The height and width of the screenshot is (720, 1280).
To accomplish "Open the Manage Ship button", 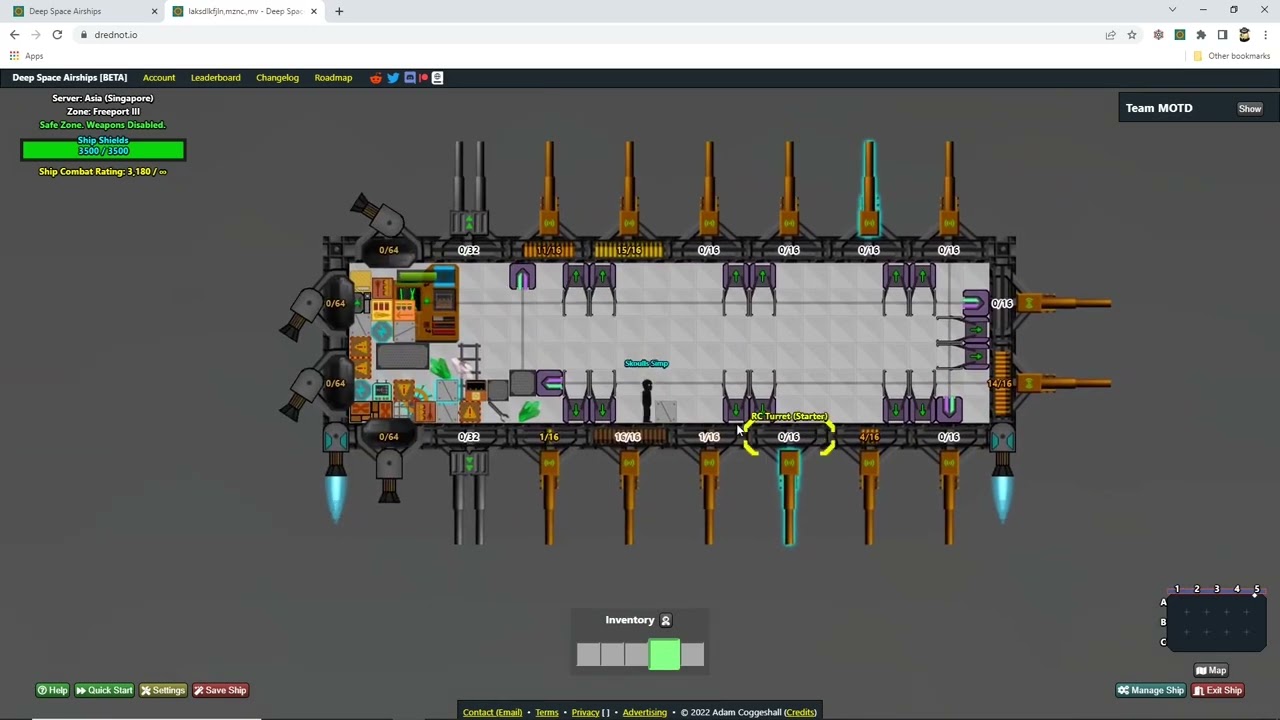I will click(x=1151, y=690).
